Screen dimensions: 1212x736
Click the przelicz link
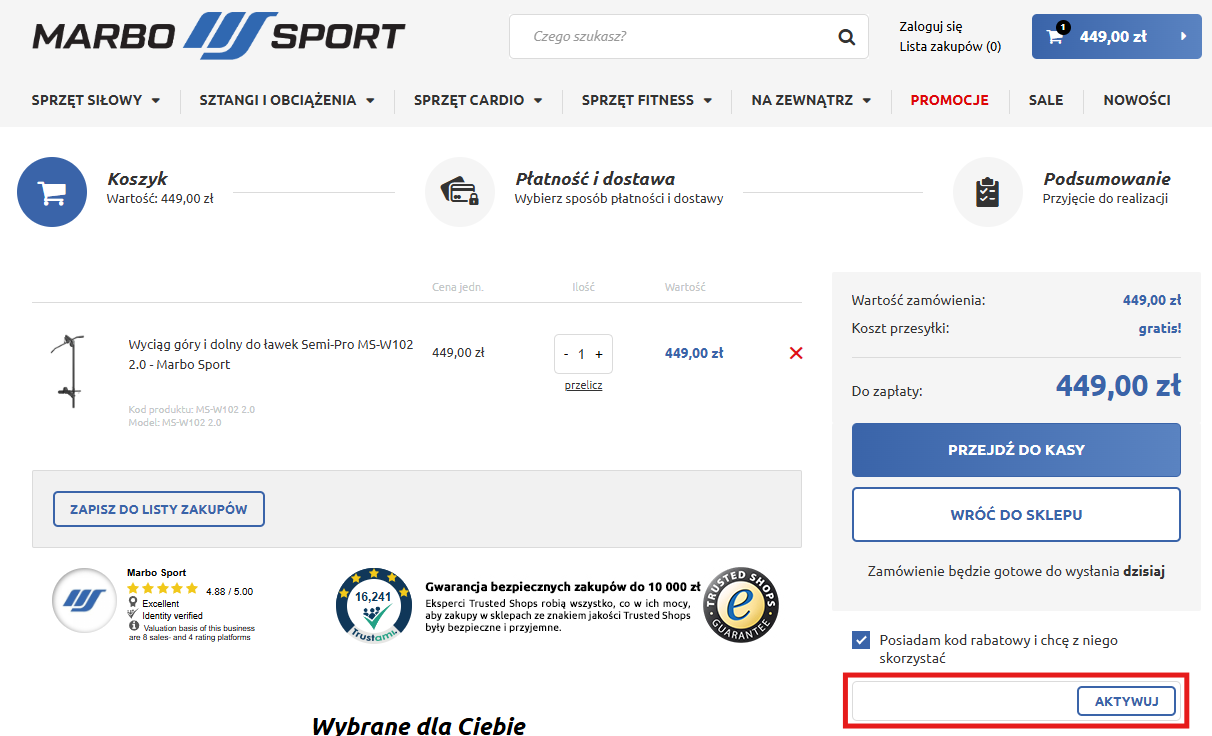[583, 384]
